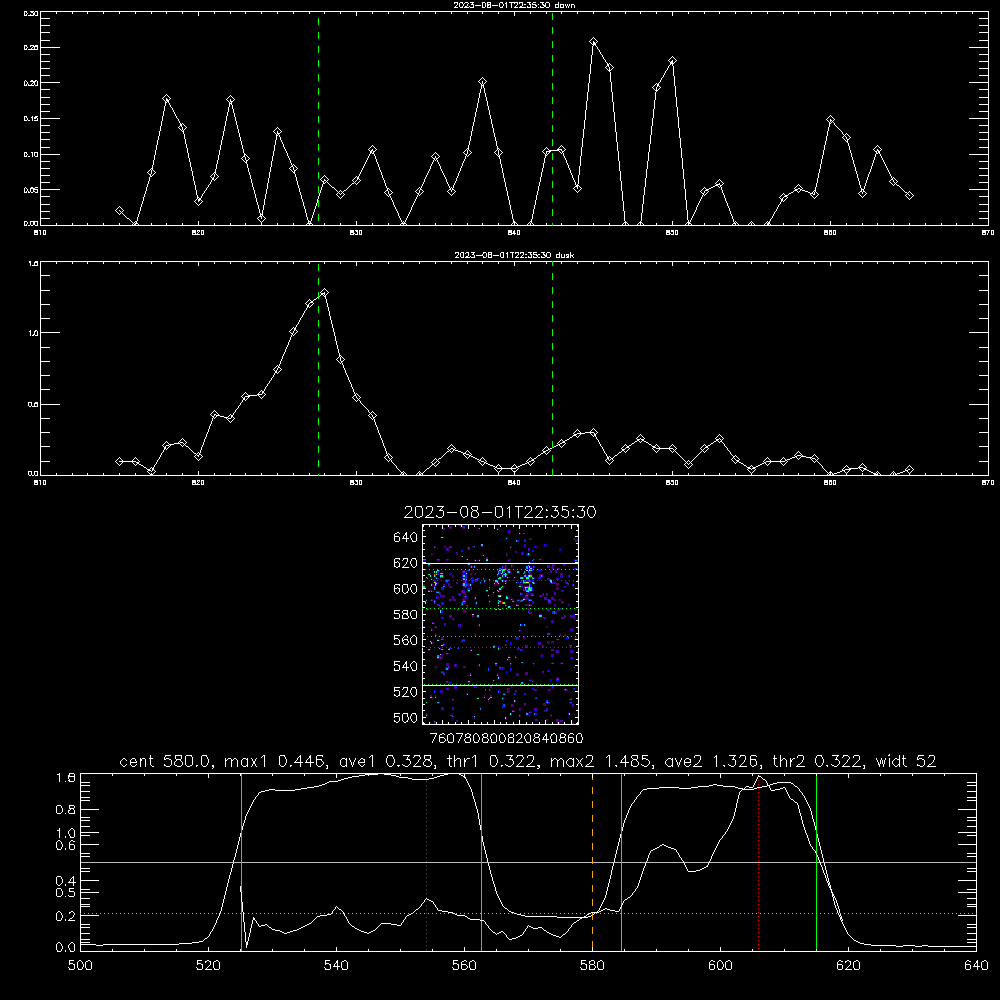The width and height of the screenshot is (1000, 1000).
Task: Click the '580' y-axis label of heatmap
Action: (x=405, y=615)
